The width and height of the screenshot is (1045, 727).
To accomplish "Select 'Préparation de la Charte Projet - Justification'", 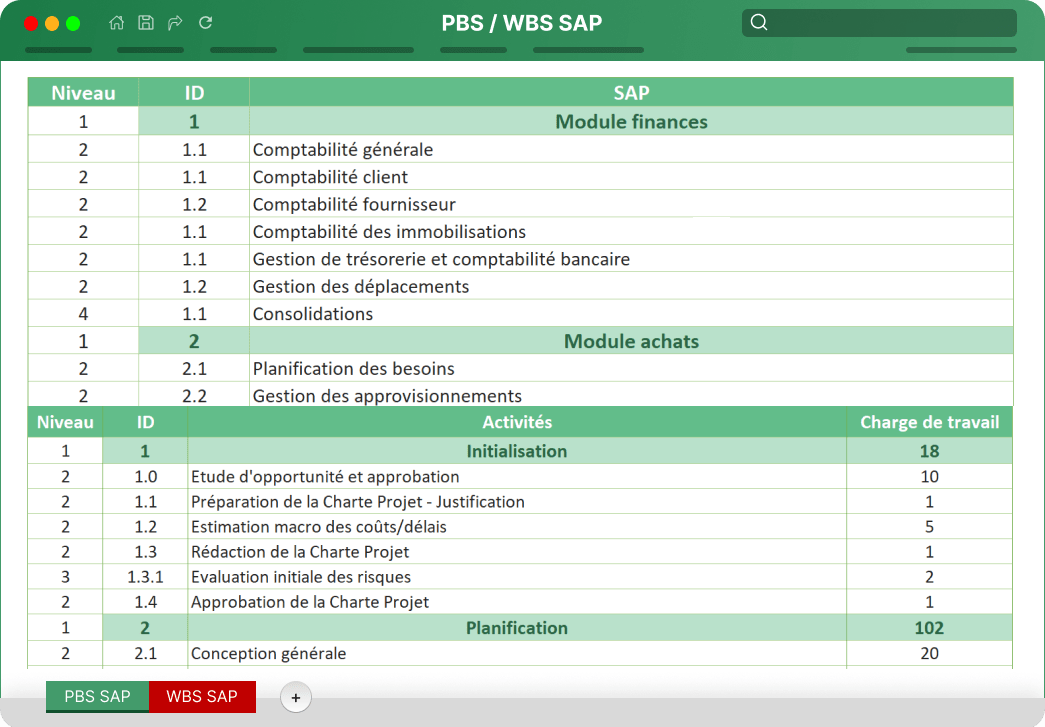I will (x=517, y=502).
